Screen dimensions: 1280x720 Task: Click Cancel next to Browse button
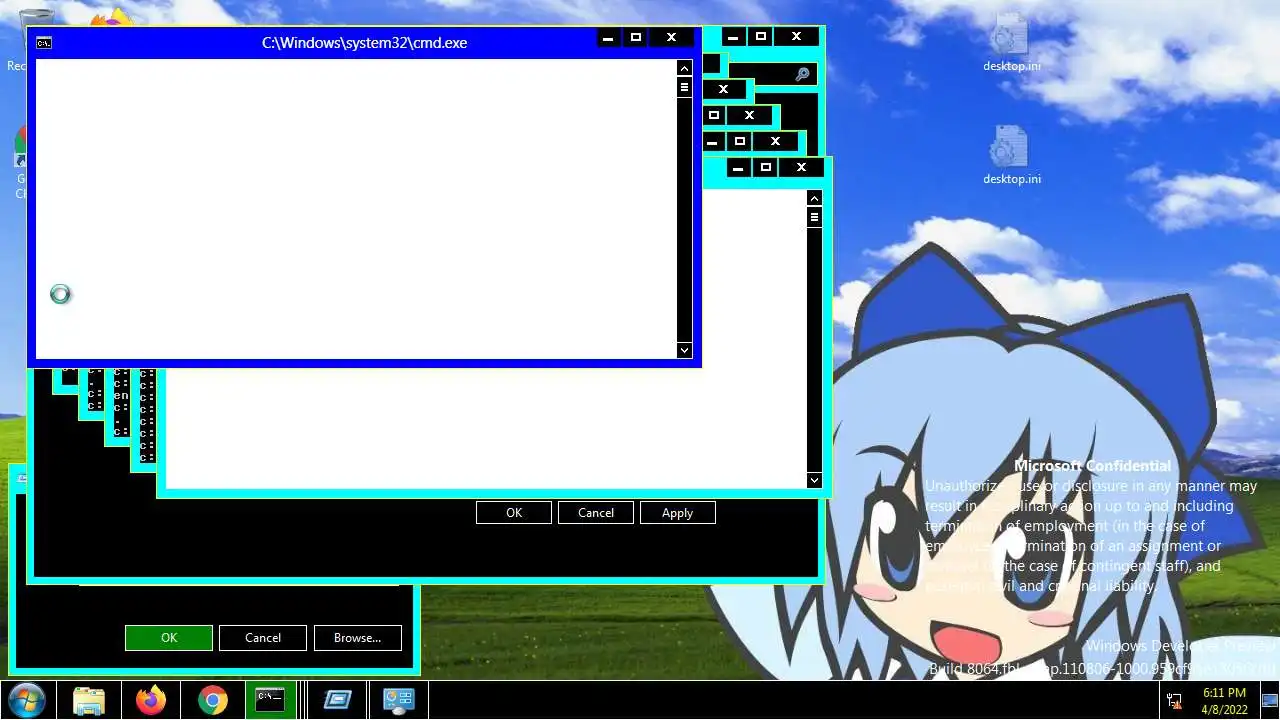[263, 638]
